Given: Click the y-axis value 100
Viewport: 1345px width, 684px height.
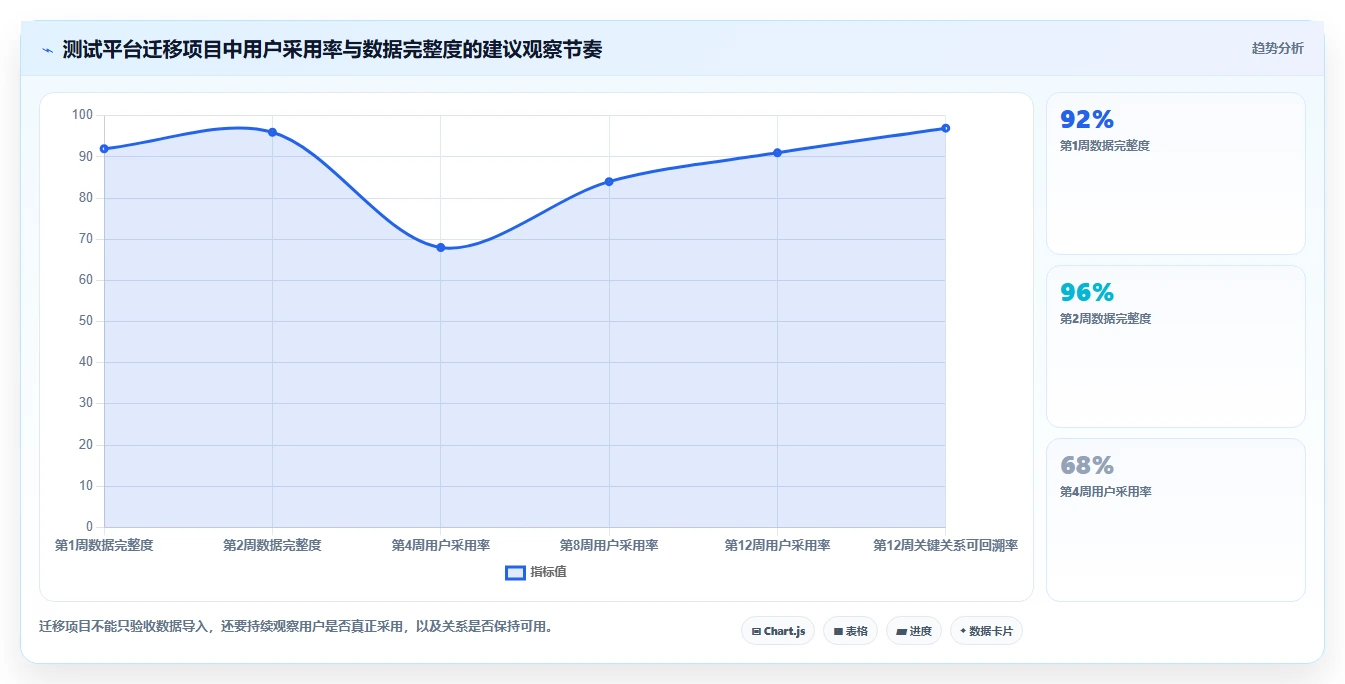Looking at the screenshot, I should tap(82, 115).
